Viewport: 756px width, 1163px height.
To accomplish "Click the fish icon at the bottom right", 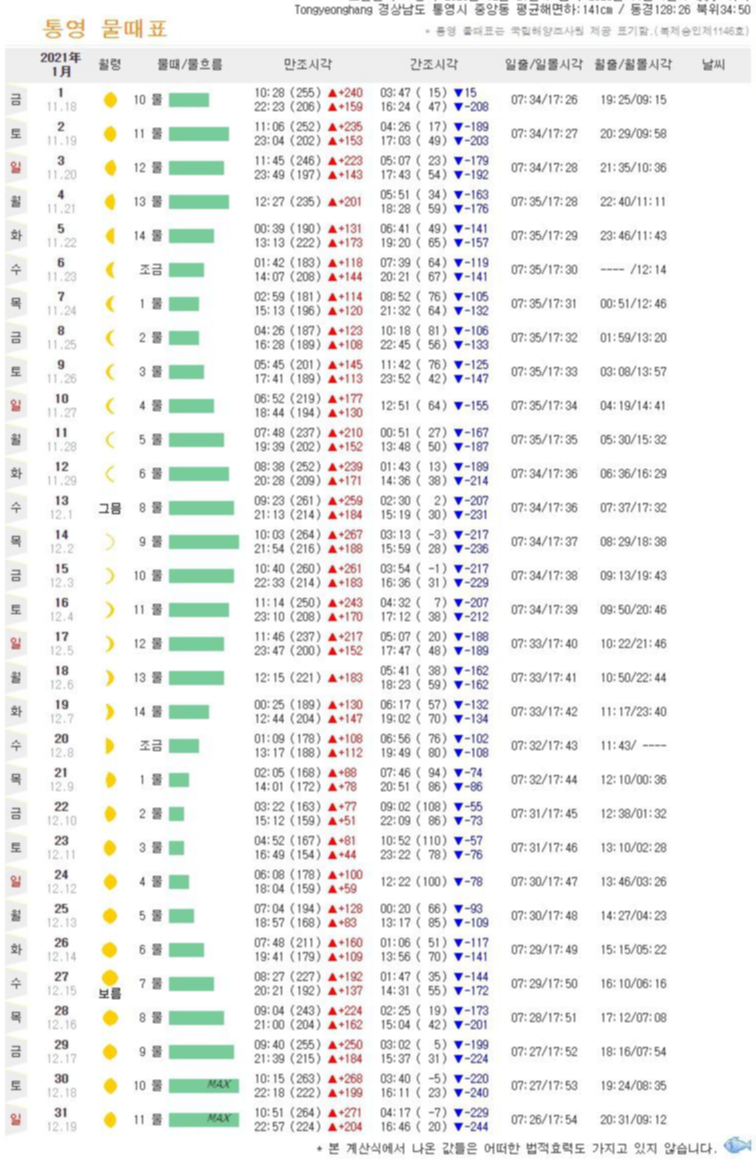I will pos(737,1144).
